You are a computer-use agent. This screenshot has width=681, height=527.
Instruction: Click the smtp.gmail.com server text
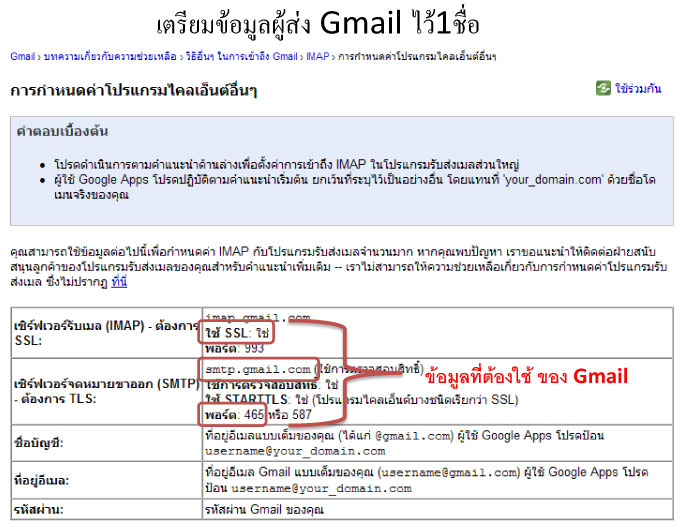coord(258,370)
